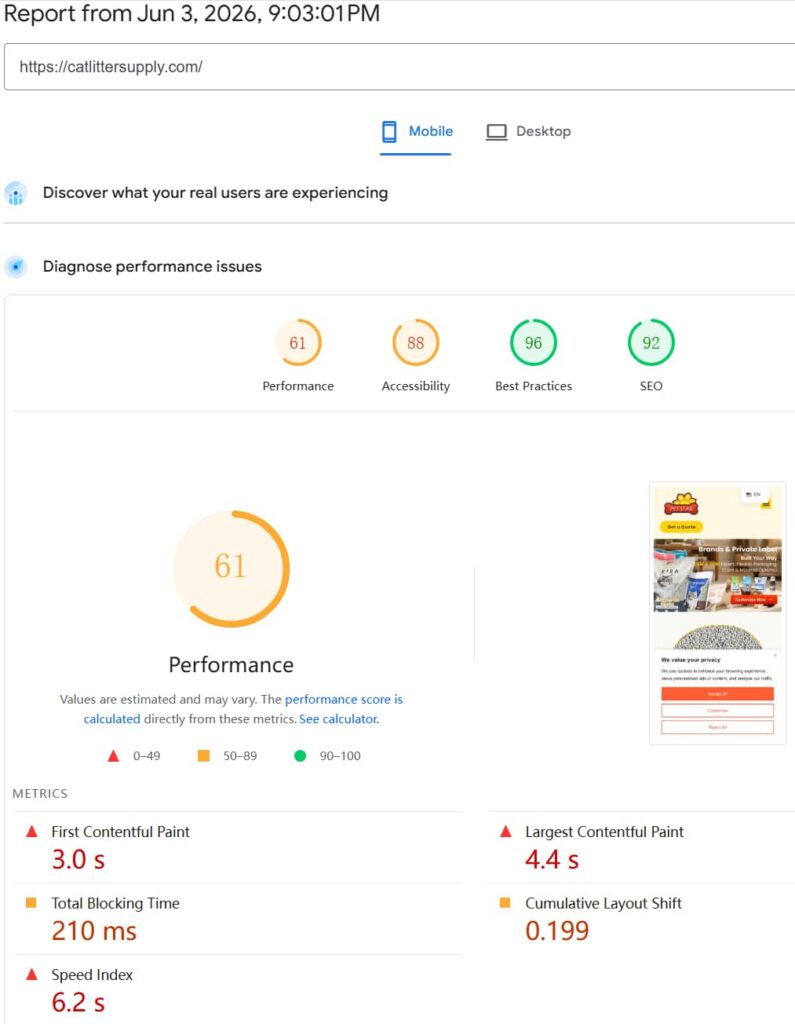Click the orange square beside Total Blocking Time

pyautogui.click(x=31, y=903)
